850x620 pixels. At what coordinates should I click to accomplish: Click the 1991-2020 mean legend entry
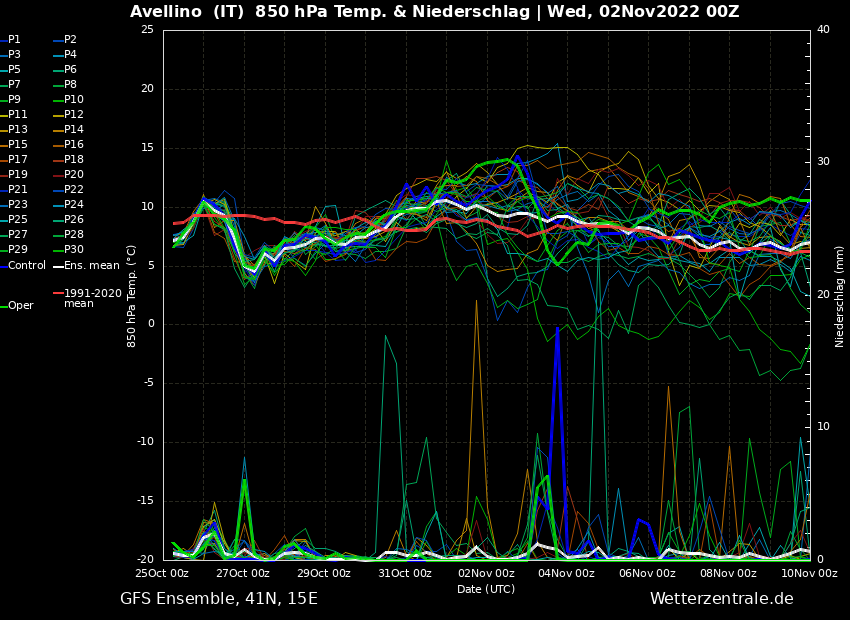[x=92, y=298]
